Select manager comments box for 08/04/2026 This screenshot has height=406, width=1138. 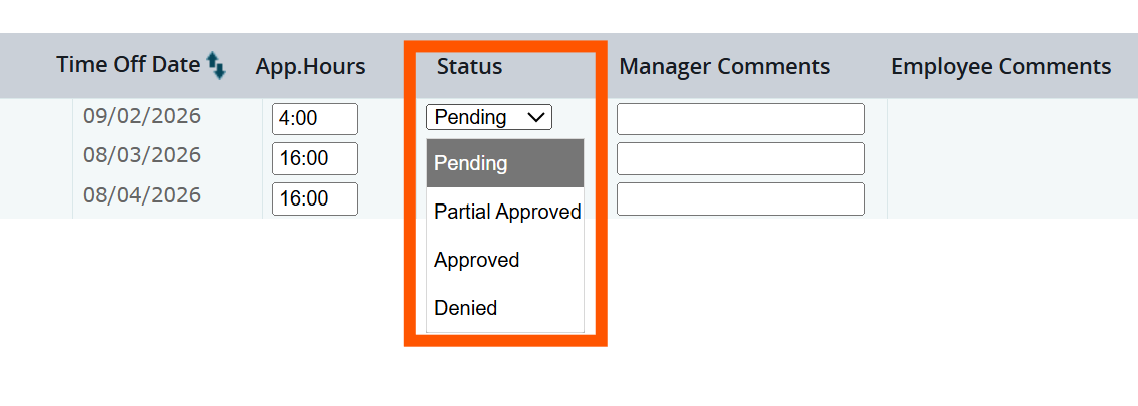(741, 199)
